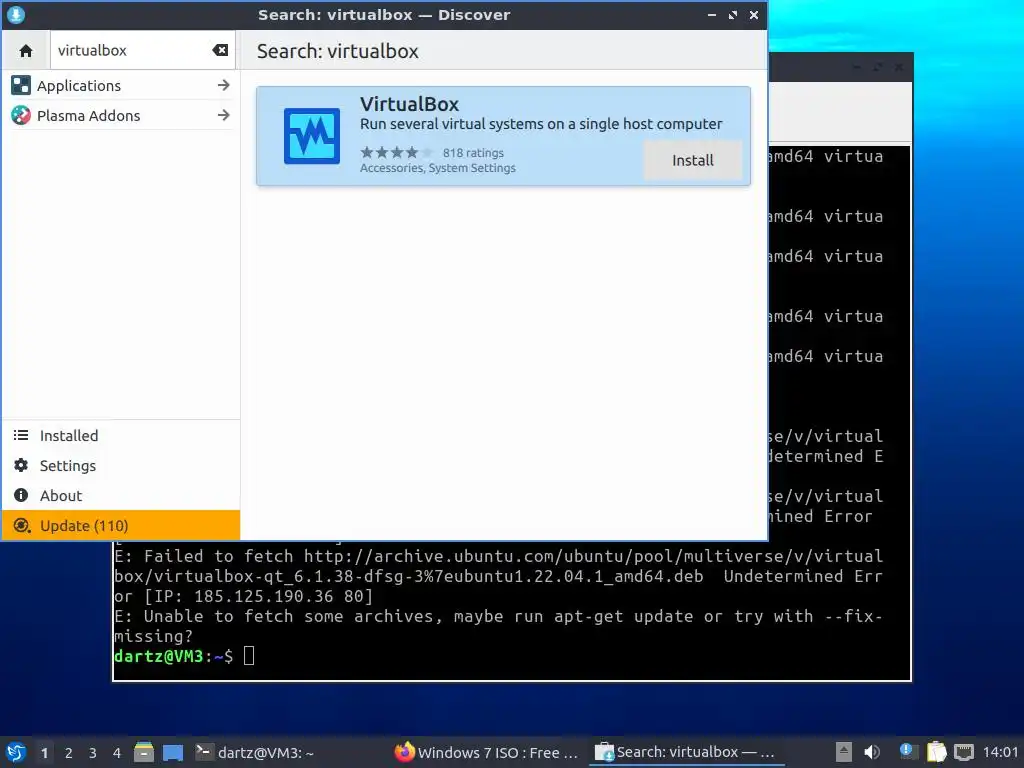Viewport: 1024px width, 768px height.
Task: Click the 14:01 clock
Action: tap(1000, 752)
